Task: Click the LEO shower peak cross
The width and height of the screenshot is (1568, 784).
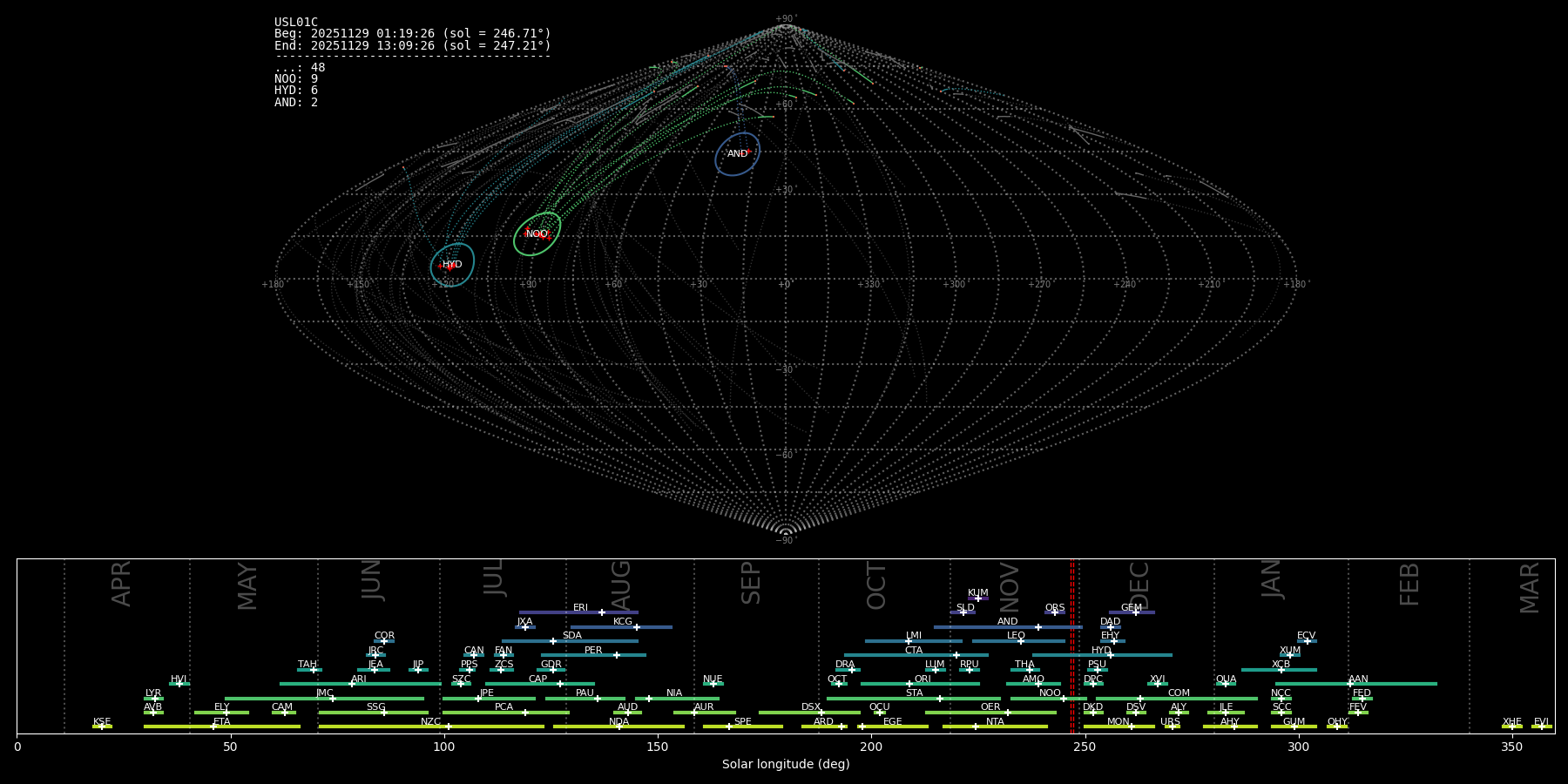Action: [x=1021, y=641]
